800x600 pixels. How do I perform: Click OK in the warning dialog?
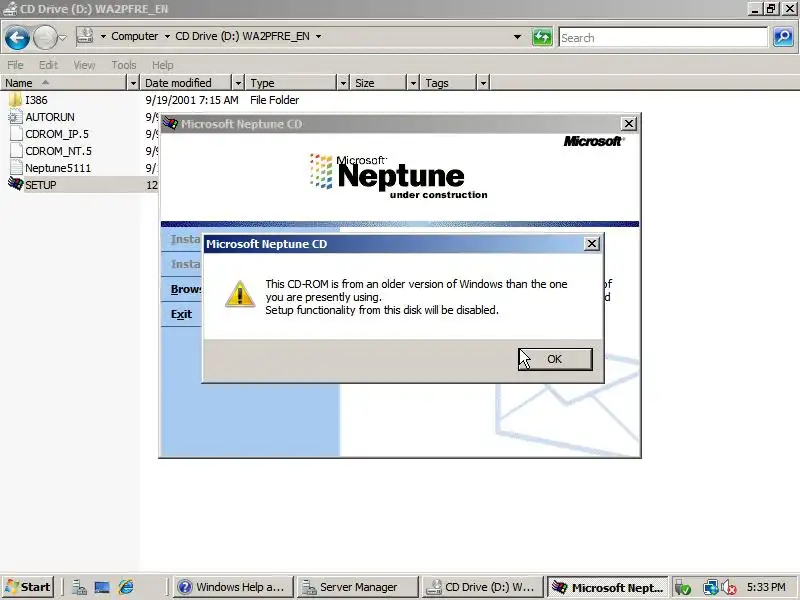coord(555,359)
